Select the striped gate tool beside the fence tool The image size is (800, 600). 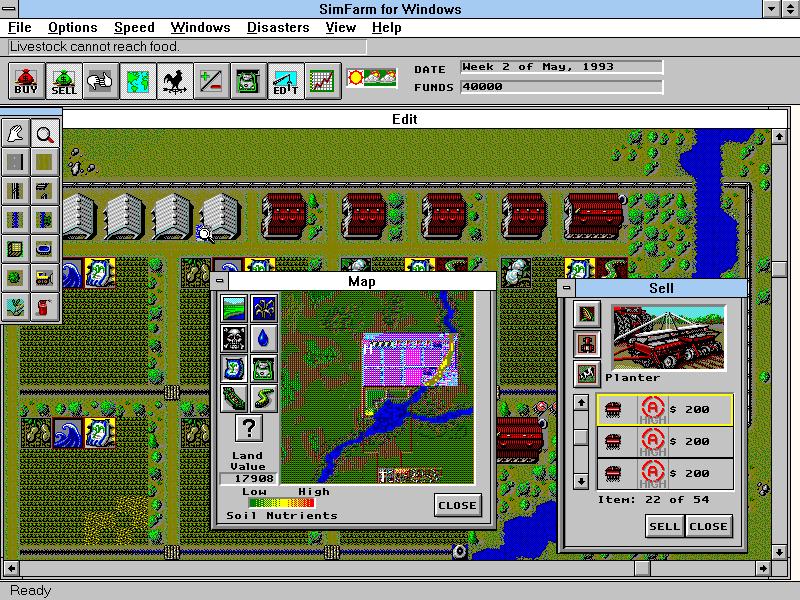pos(45,191)
